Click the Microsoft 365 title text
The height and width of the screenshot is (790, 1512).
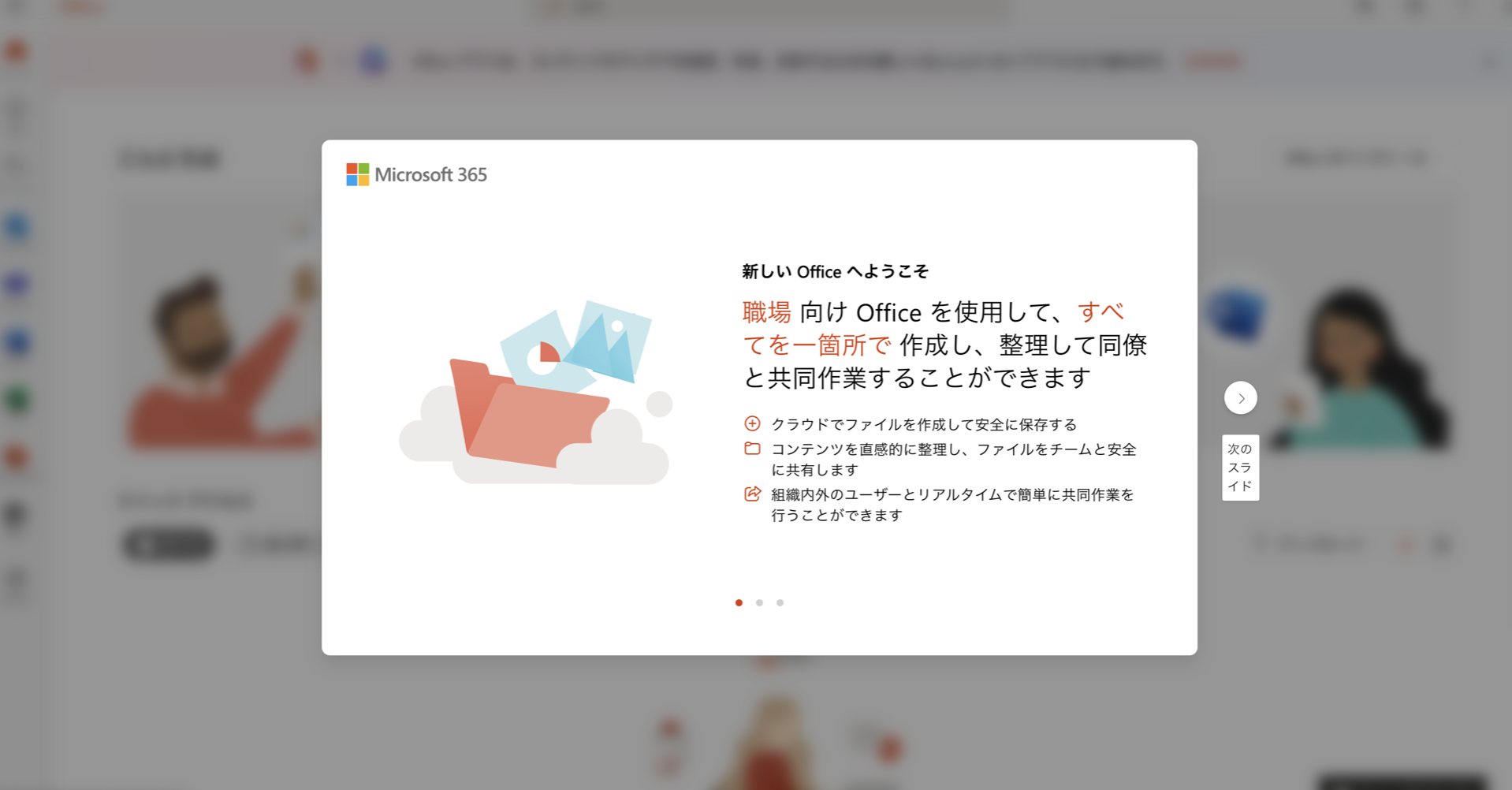430,174
